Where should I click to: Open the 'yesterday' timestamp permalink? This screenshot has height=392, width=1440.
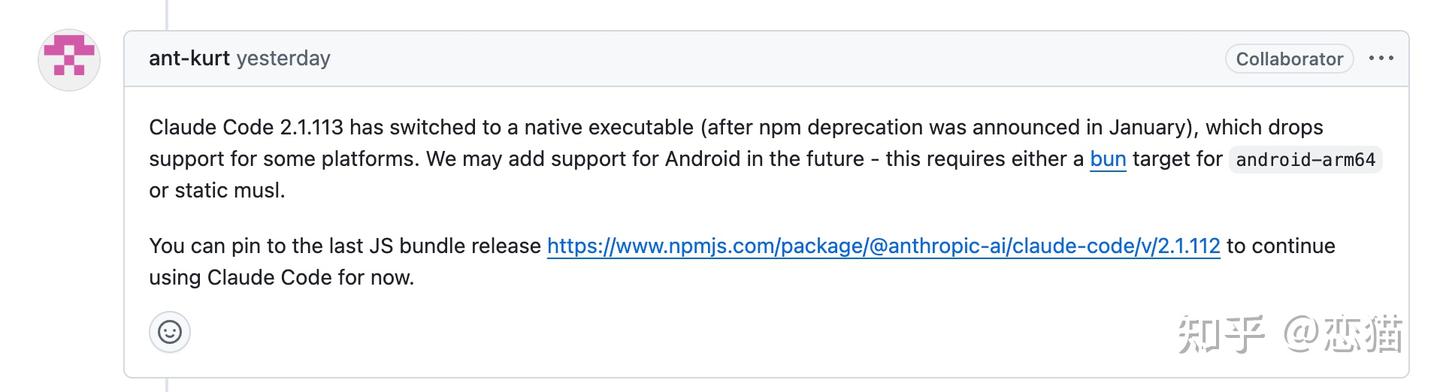click(283, 58)
